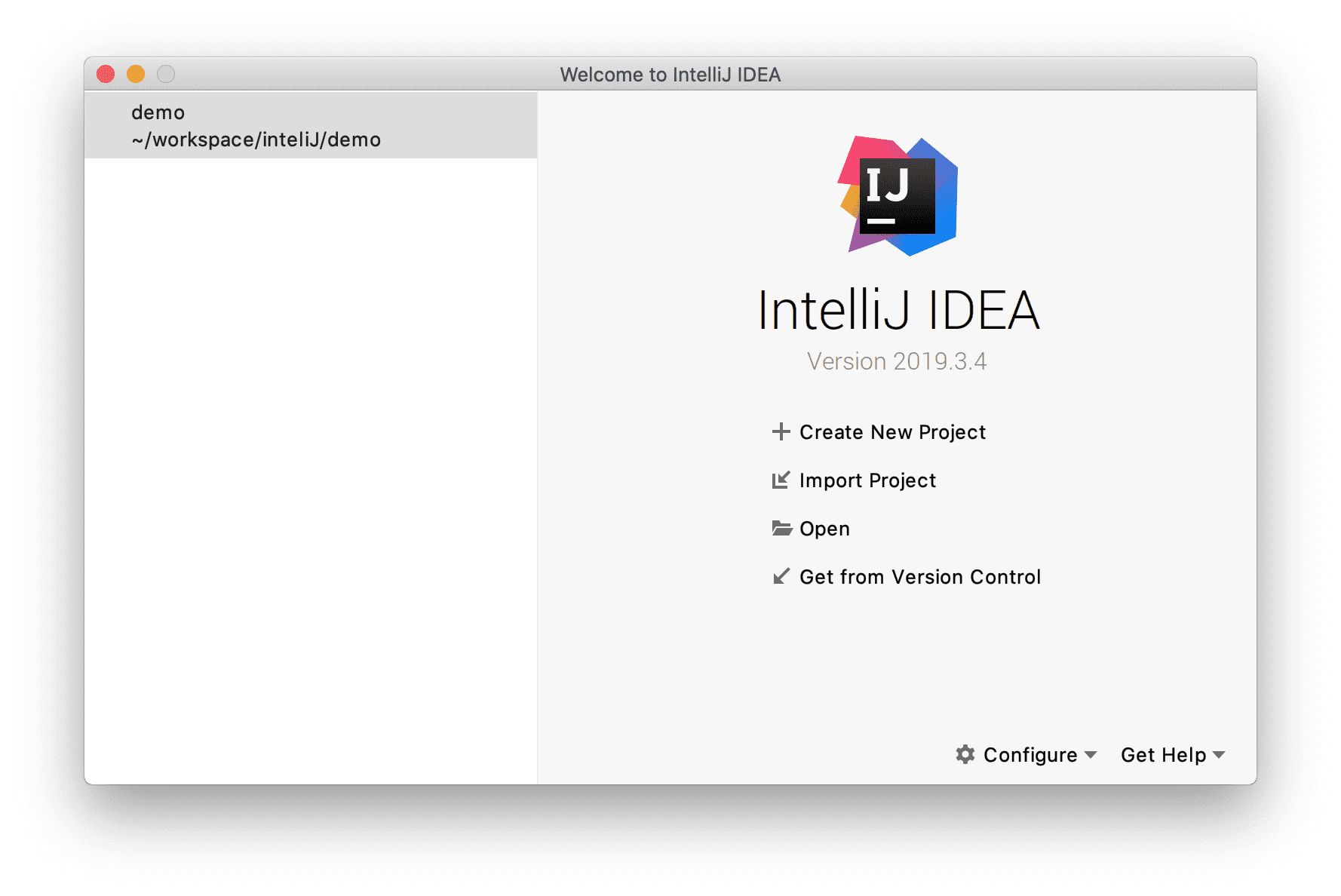Screen dimensions: 1341x896
Task: Choose the Import Project text link
Action: 867,480
